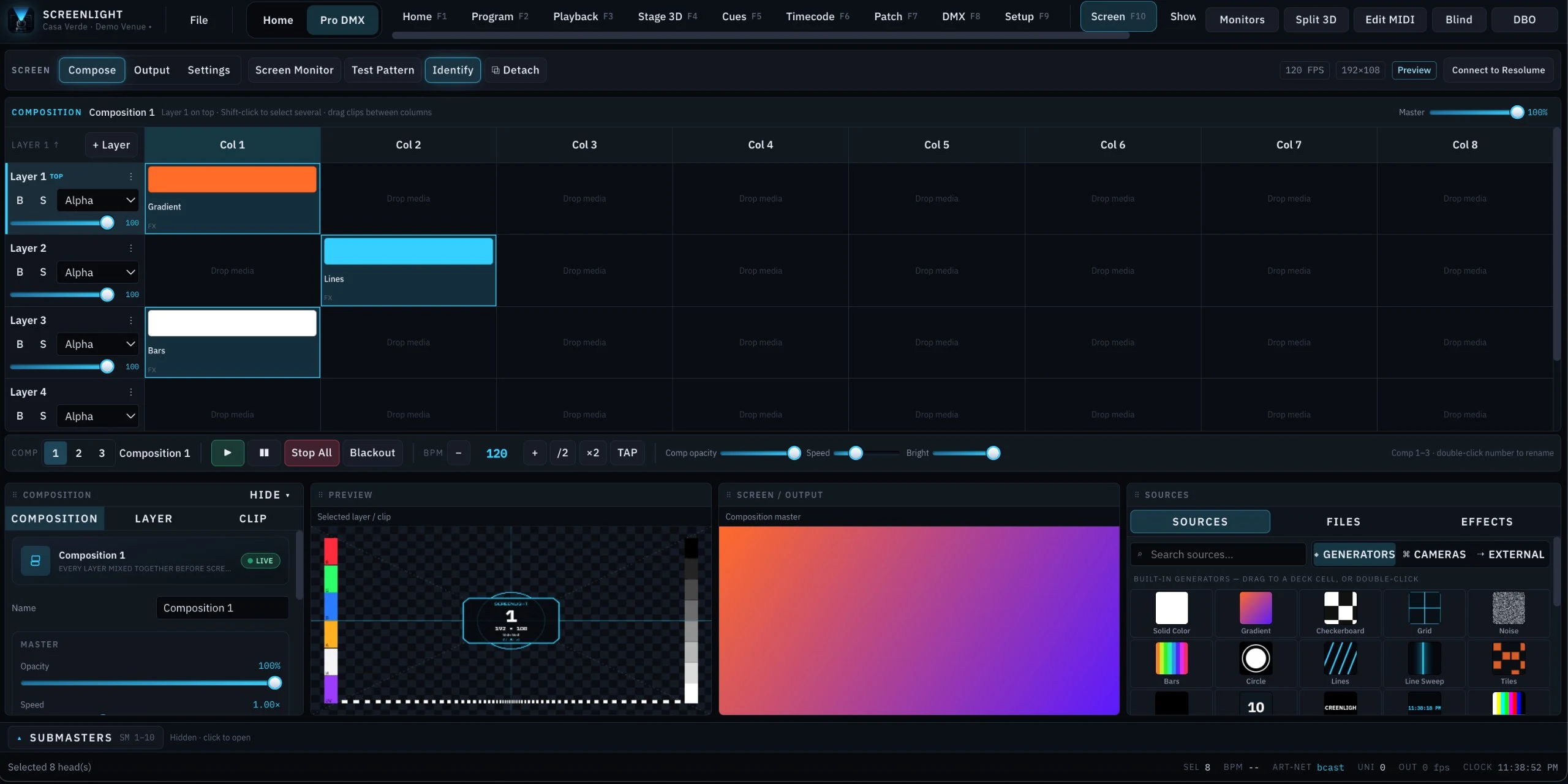Image resolution: width=1568 pixels, height=784 pixels.
Task: Switch to the Output screen tab
Action: tap(152, 70)
